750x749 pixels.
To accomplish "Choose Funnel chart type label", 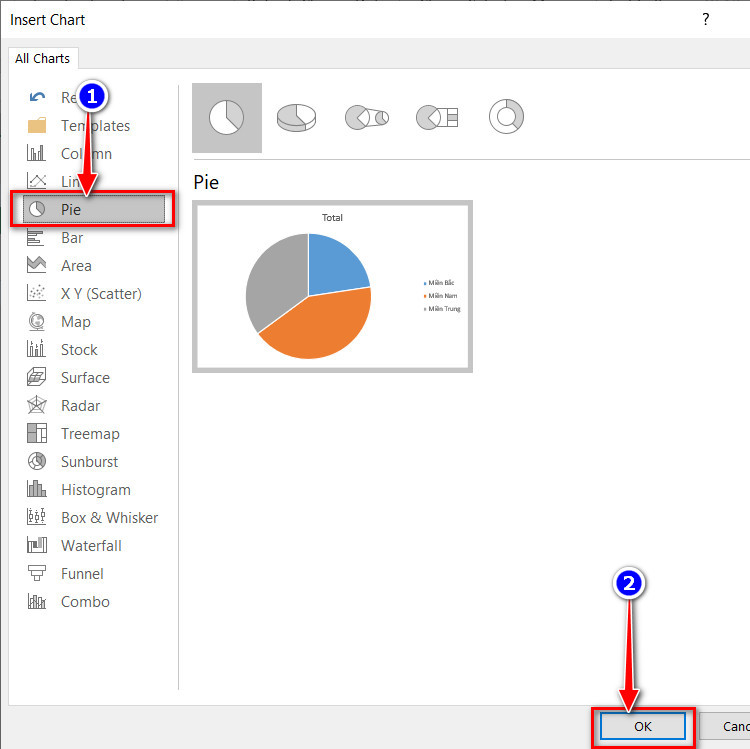I will click(82, 573).
